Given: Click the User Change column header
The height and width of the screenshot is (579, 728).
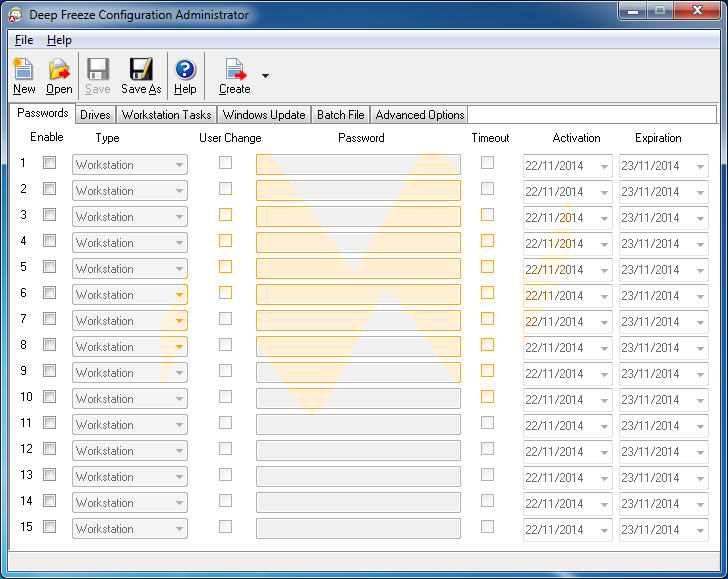Looking at the screenshot, I should click(x=230, y=138).
